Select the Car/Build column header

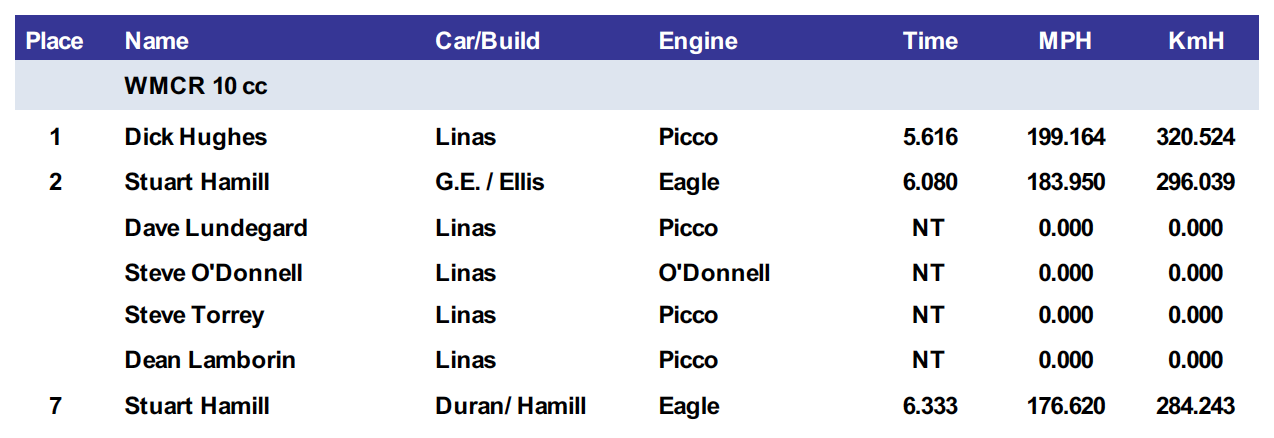pos(487,41)
